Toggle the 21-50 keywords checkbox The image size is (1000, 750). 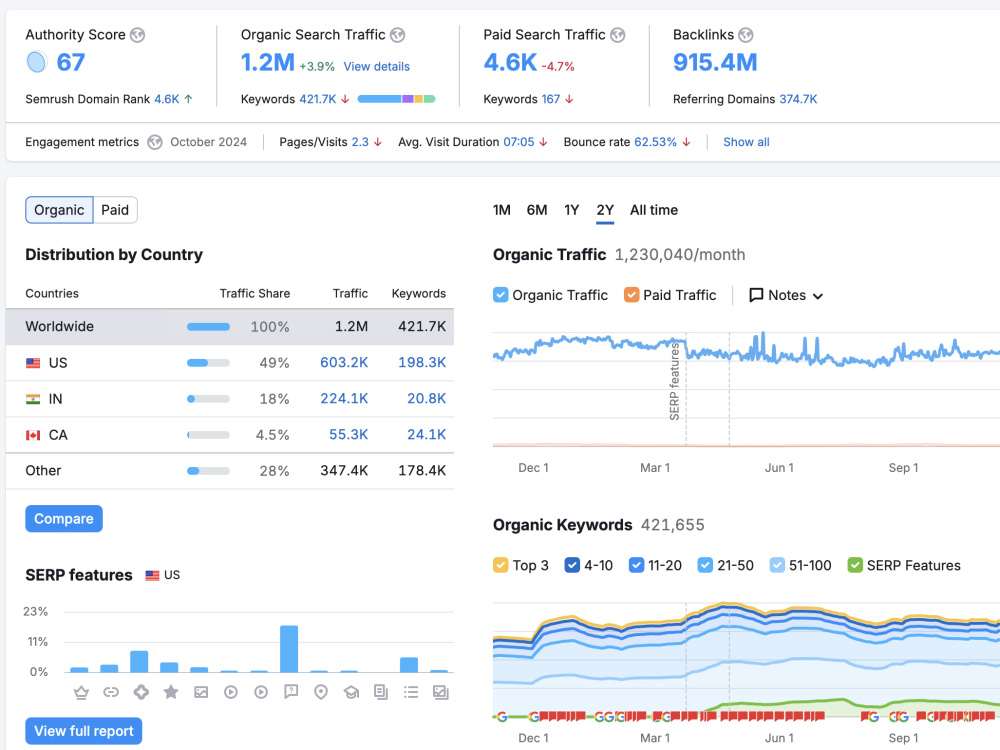click(705, 565)
